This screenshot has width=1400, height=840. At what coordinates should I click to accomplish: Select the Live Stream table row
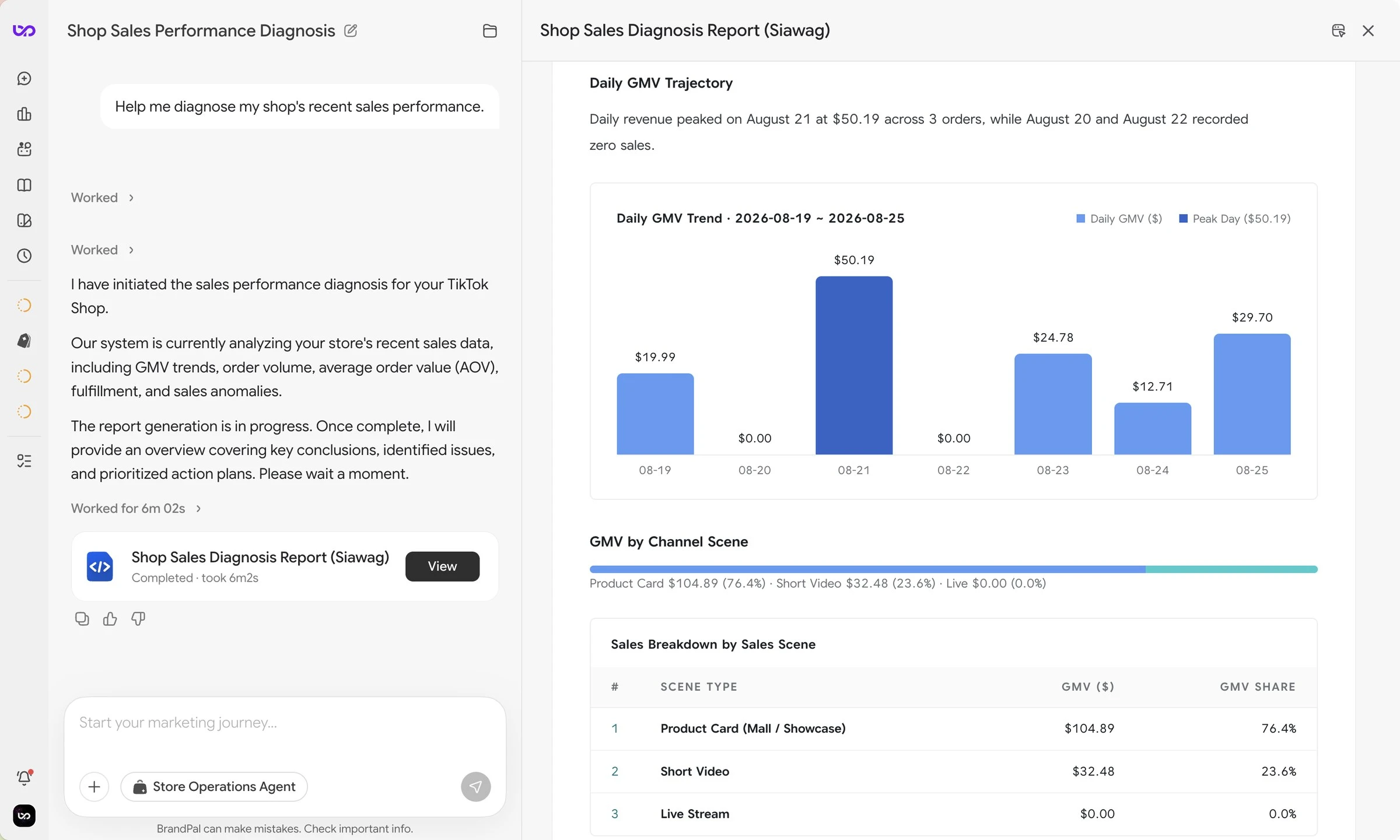click(x=953, y=814)
